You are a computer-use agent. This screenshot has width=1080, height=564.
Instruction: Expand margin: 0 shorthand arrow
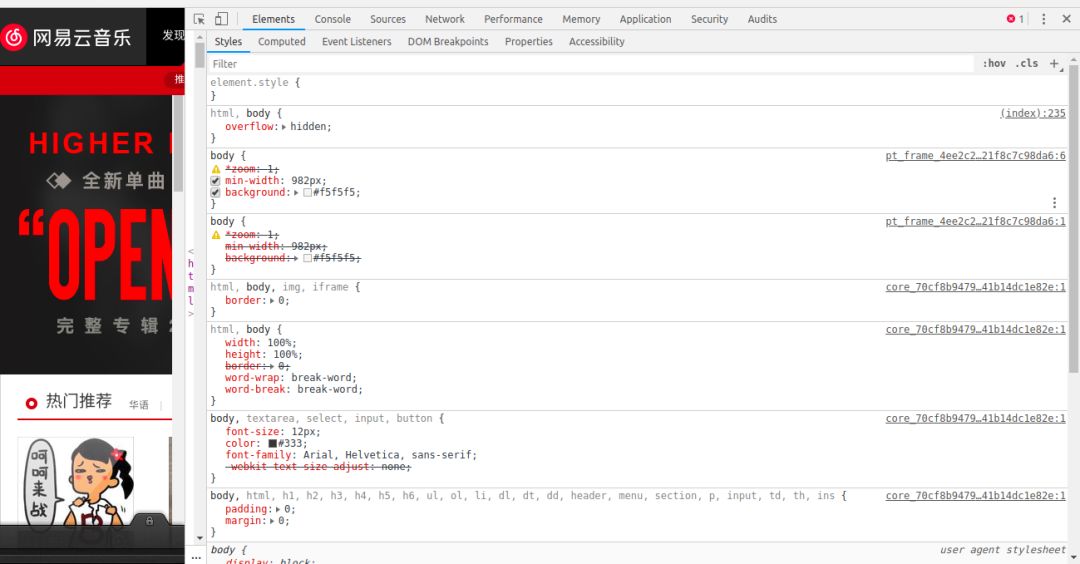(x=272, y=521)
